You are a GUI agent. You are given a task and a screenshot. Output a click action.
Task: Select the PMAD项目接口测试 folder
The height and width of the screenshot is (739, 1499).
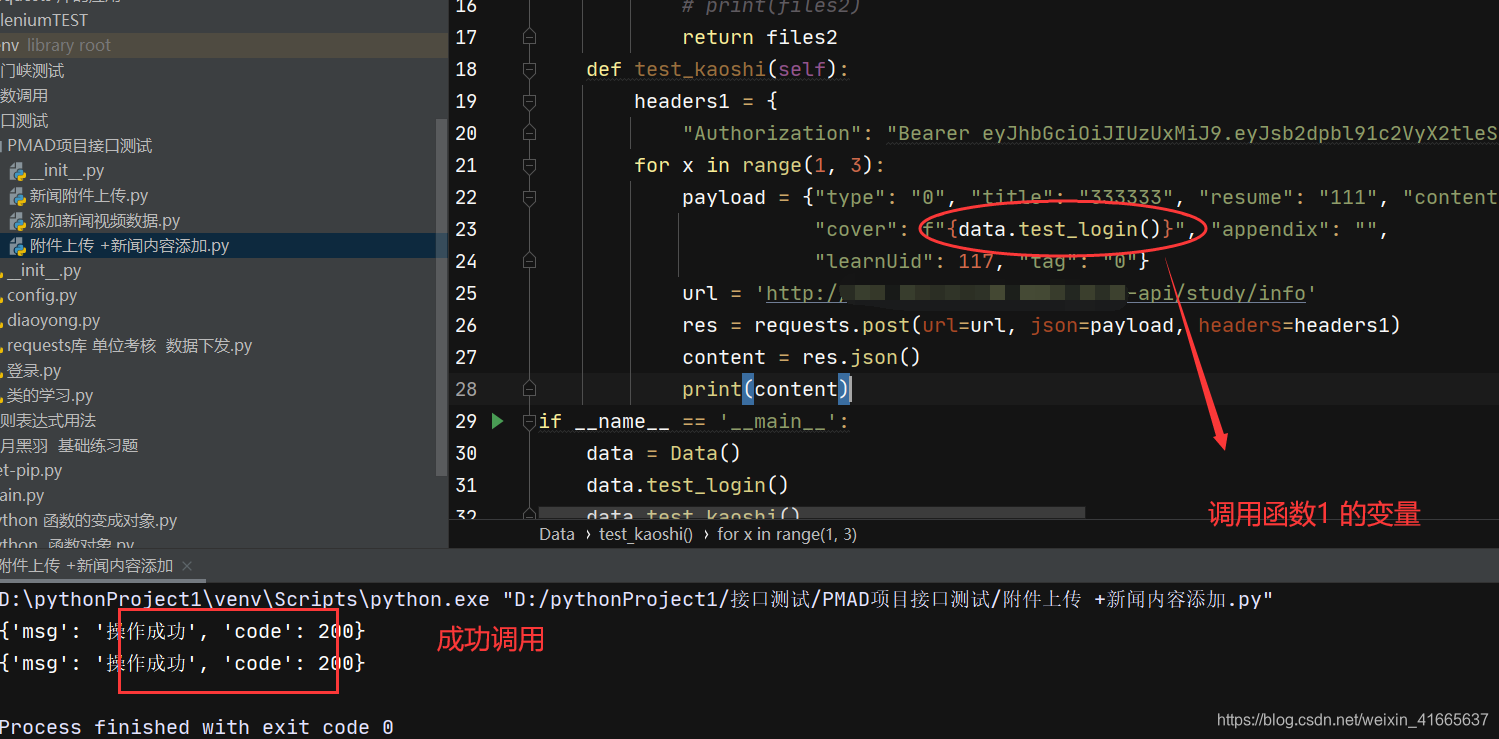pyautogui.click(x=80, y=146)
